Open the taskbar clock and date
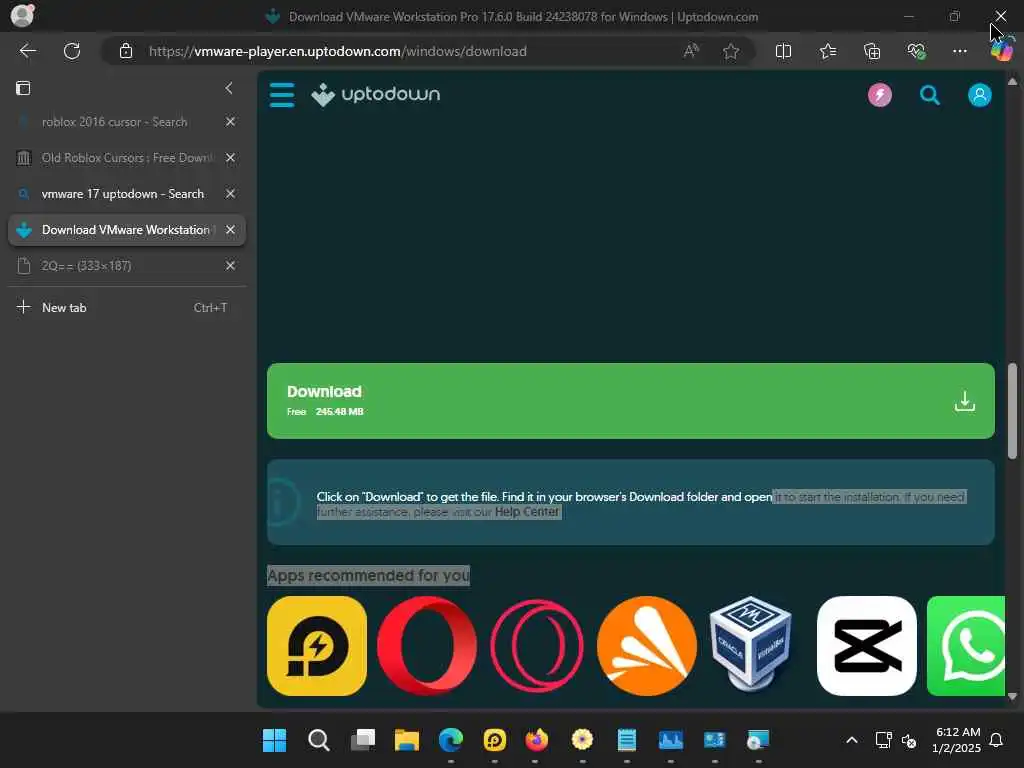This screenshot has width=1024, height=768. (956, 740)
